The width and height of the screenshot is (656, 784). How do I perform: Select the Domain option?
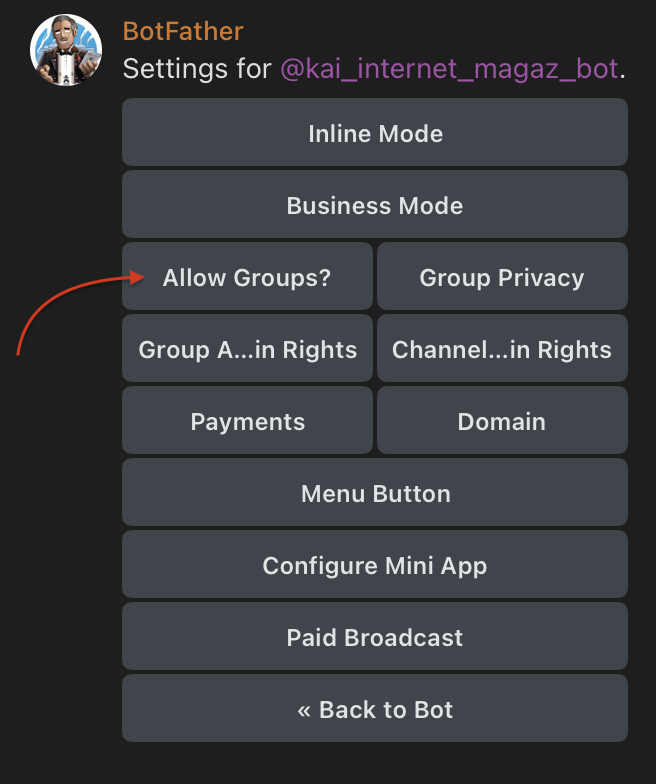point(502,422)
